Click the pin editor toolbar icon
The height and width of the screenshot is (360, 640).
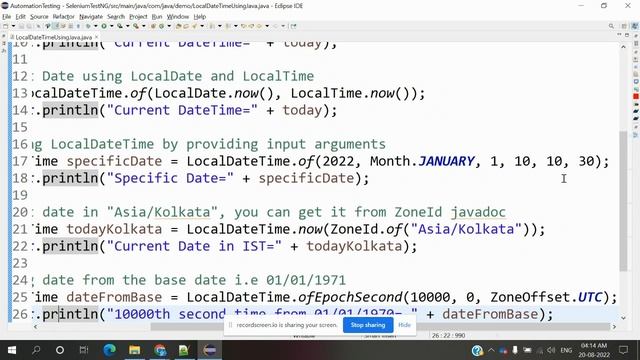click(x=293, y=26)
